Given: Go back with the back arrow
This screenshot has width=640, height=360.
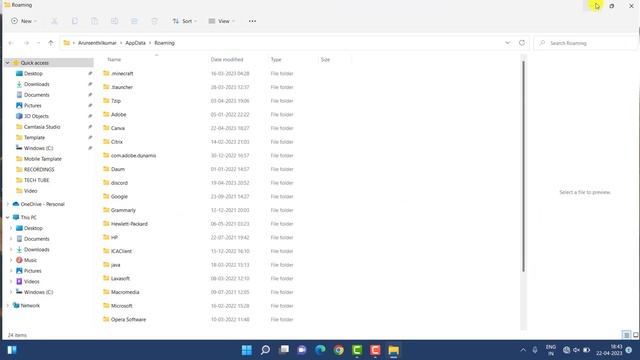Looking at the screenshot, I should 11,43.
